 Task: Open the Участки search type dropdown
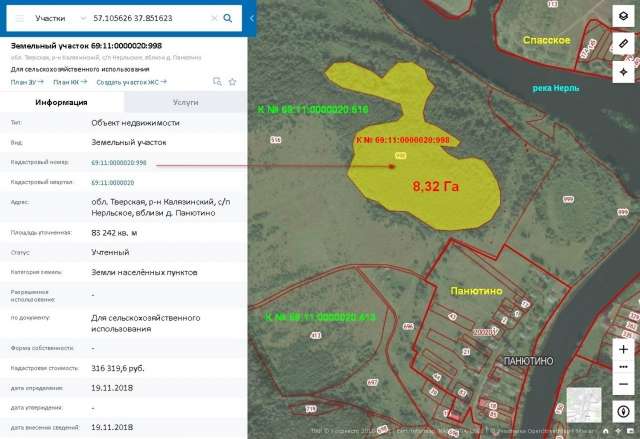coord(60,18)
